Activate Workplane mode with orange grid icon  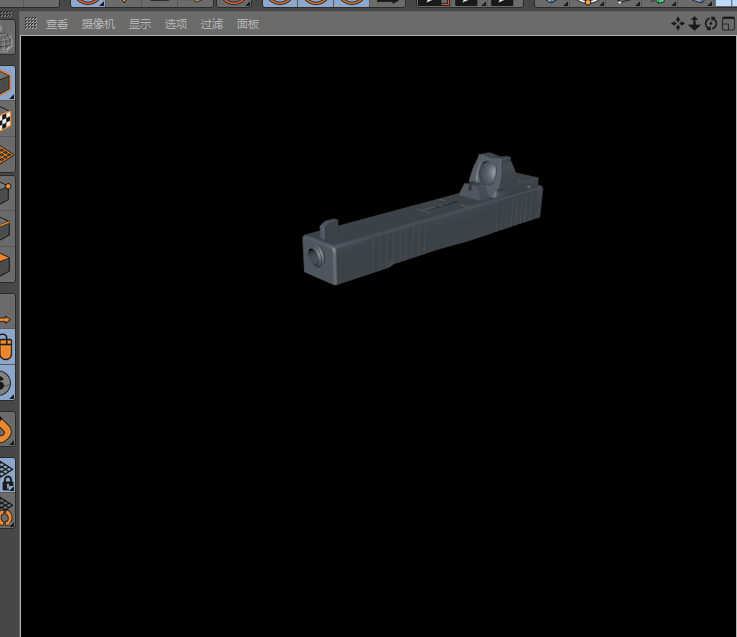[5, 155]
